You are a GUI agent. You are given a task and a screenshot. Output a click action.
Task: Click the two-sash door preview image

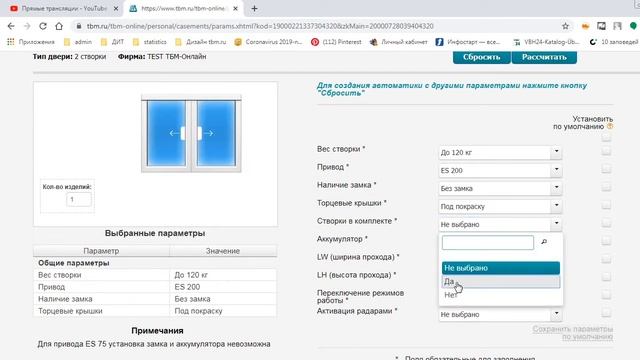(x=191, y=133)
